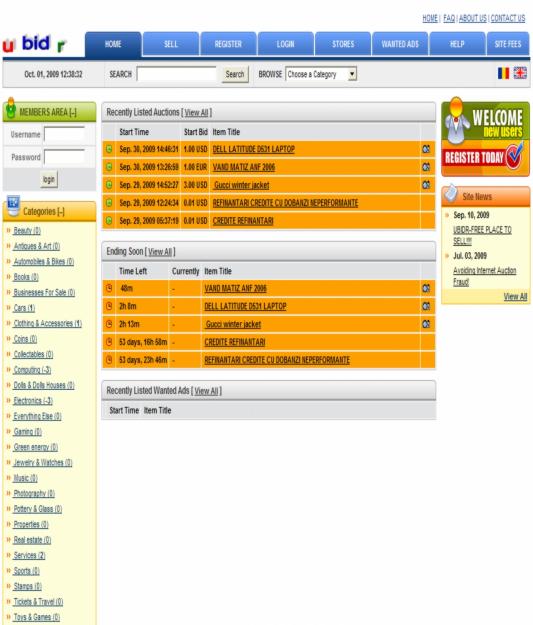This screenshot has width=533, height=625.
Task: Open Automobiles & Bikes category
Action: point(43,262)
